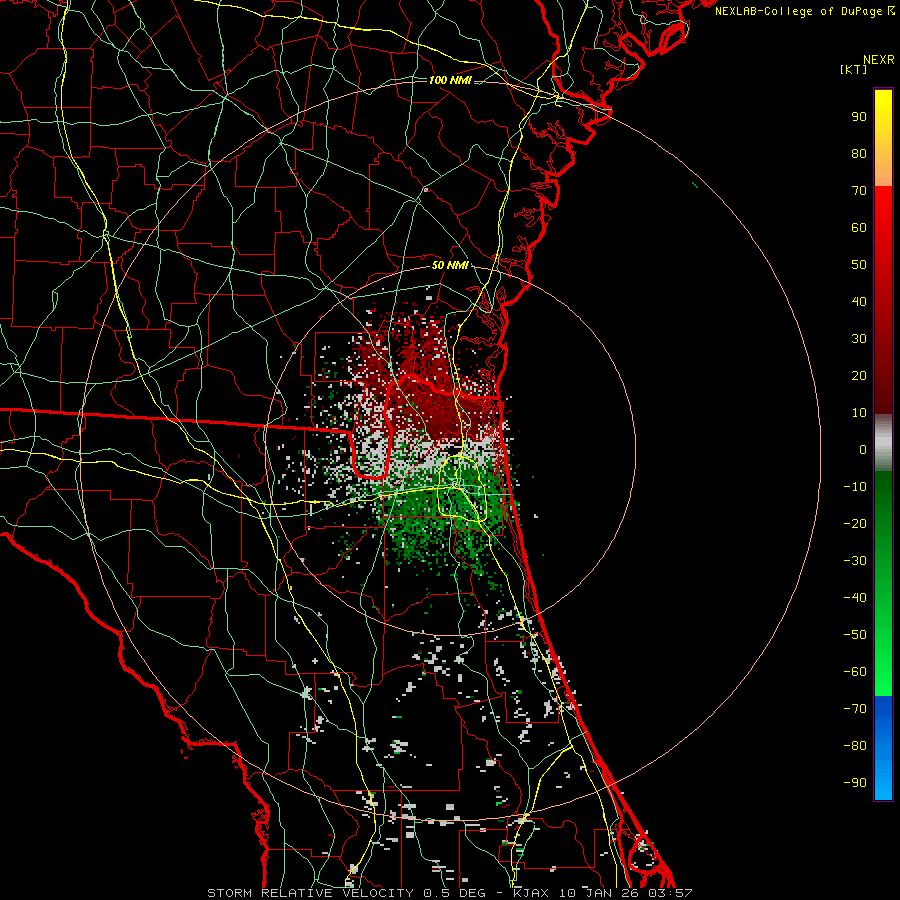Viewport: 900px width, 900px height.
Task: Click the 90 value on the velocity scale
Action: pos(859,117)
